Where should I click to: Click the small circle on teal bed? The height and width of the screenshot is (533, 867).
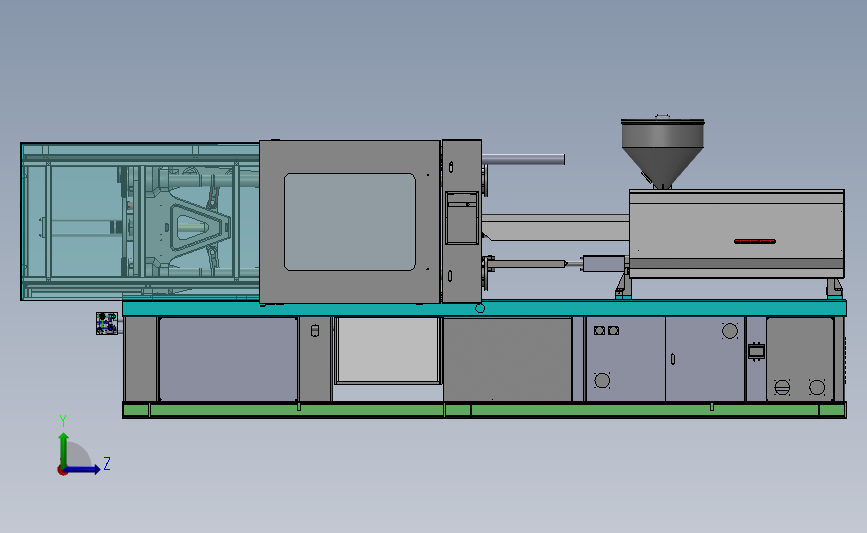click(x=480, y=309)
